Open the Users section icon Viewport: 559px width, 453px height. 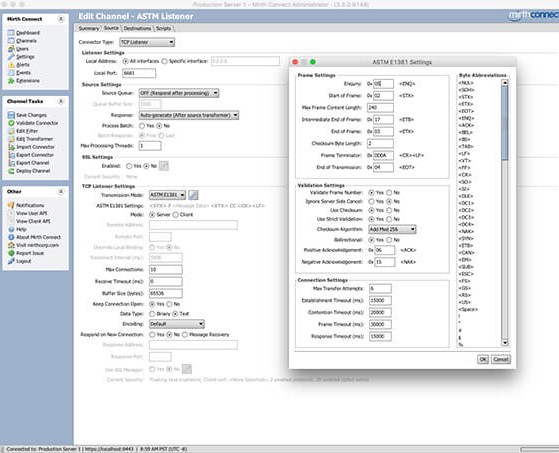click(11, 49)
